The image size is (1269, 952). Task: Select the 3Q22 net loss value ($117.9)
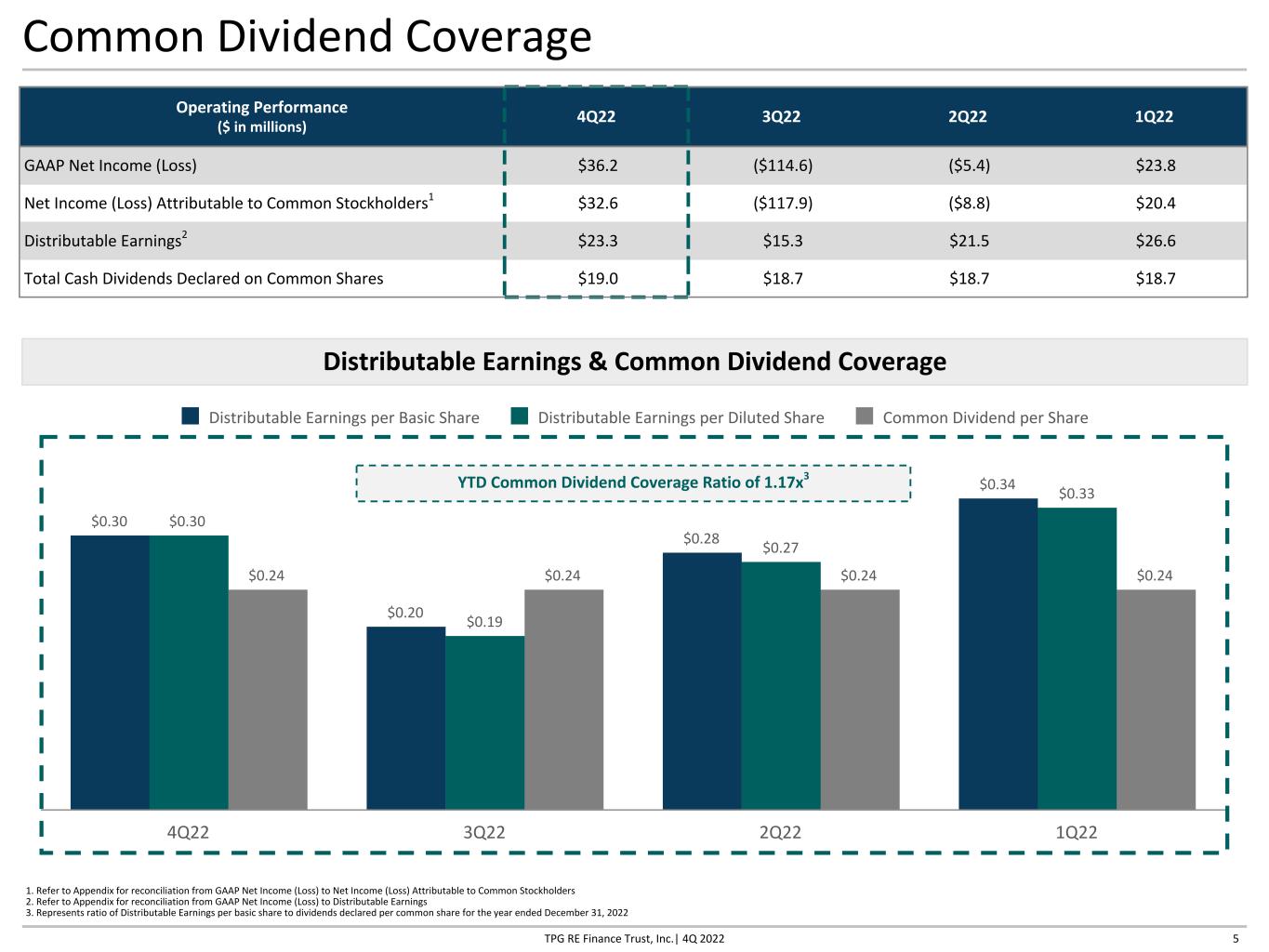click(x=783, y=203)
